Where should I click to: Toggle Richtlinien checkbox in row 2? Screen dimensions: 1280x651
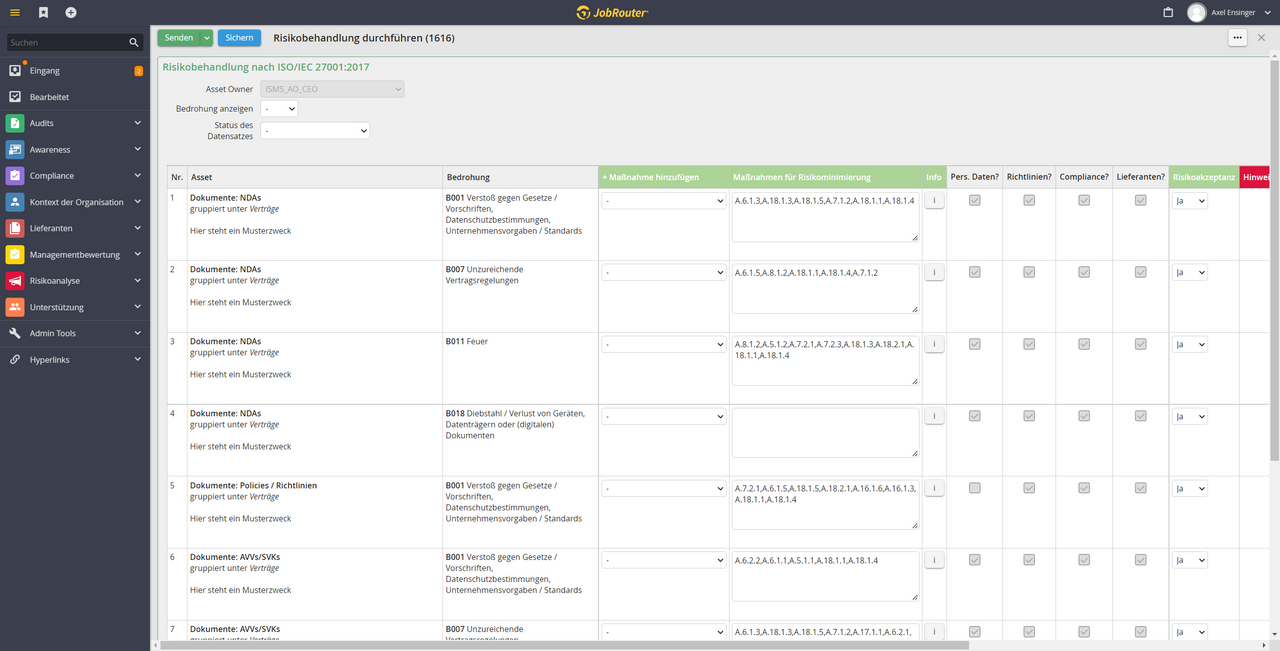coord(1029,272)
